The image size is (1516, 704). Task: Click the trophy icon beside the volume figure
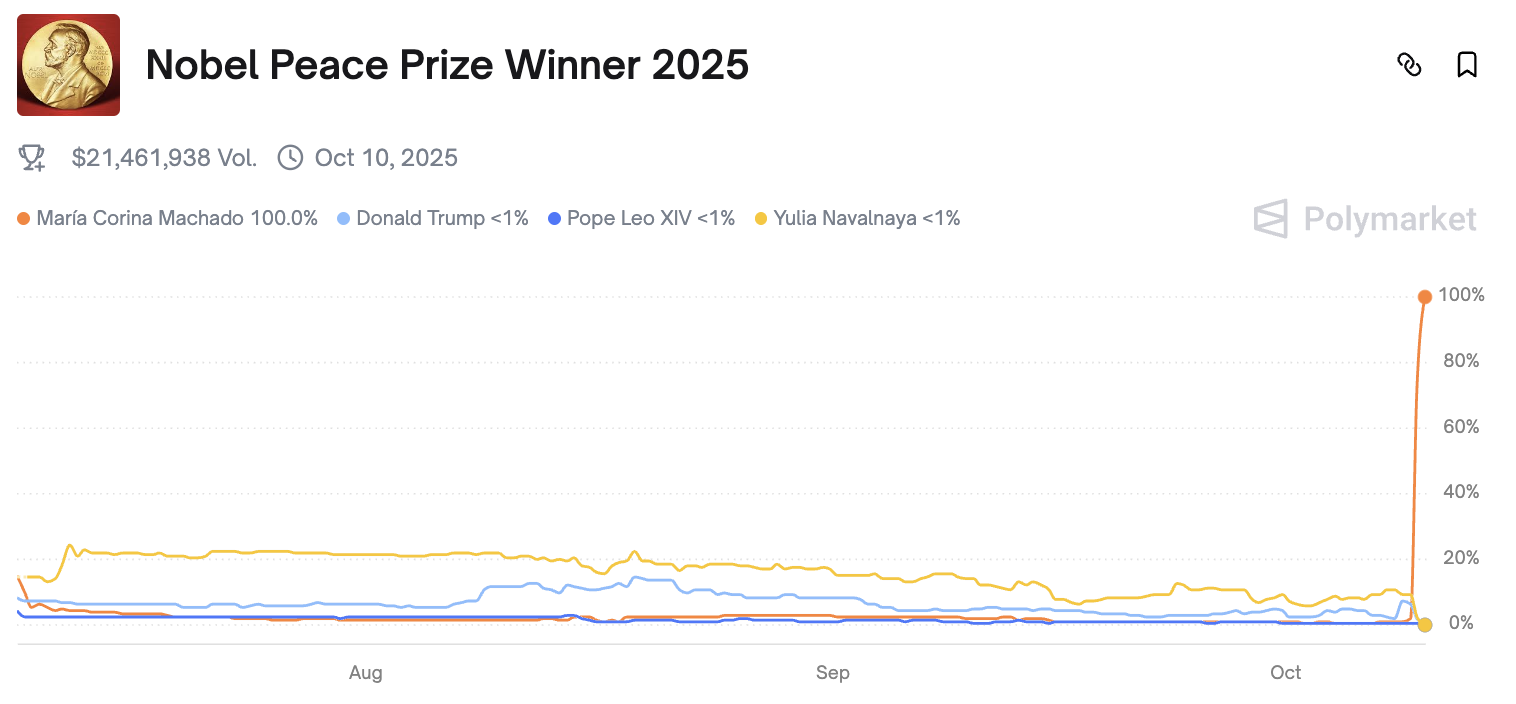click(31, 157)
